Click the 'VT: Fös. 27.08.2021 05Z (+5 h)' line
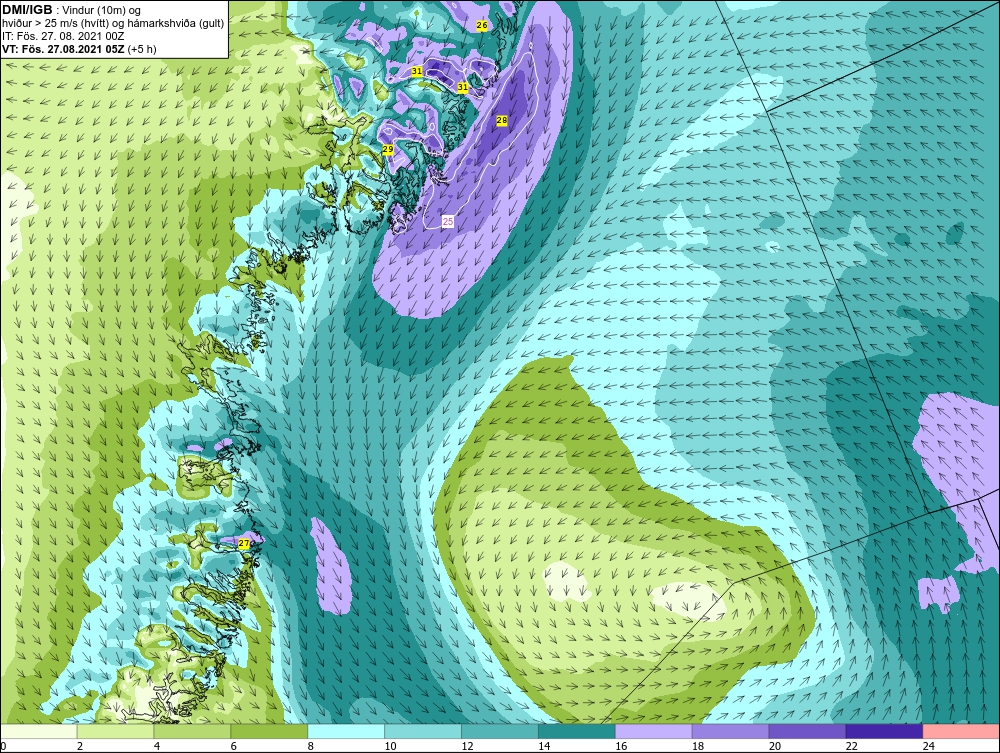Screen dimensions: 1000x753 [x=79, y=49]
